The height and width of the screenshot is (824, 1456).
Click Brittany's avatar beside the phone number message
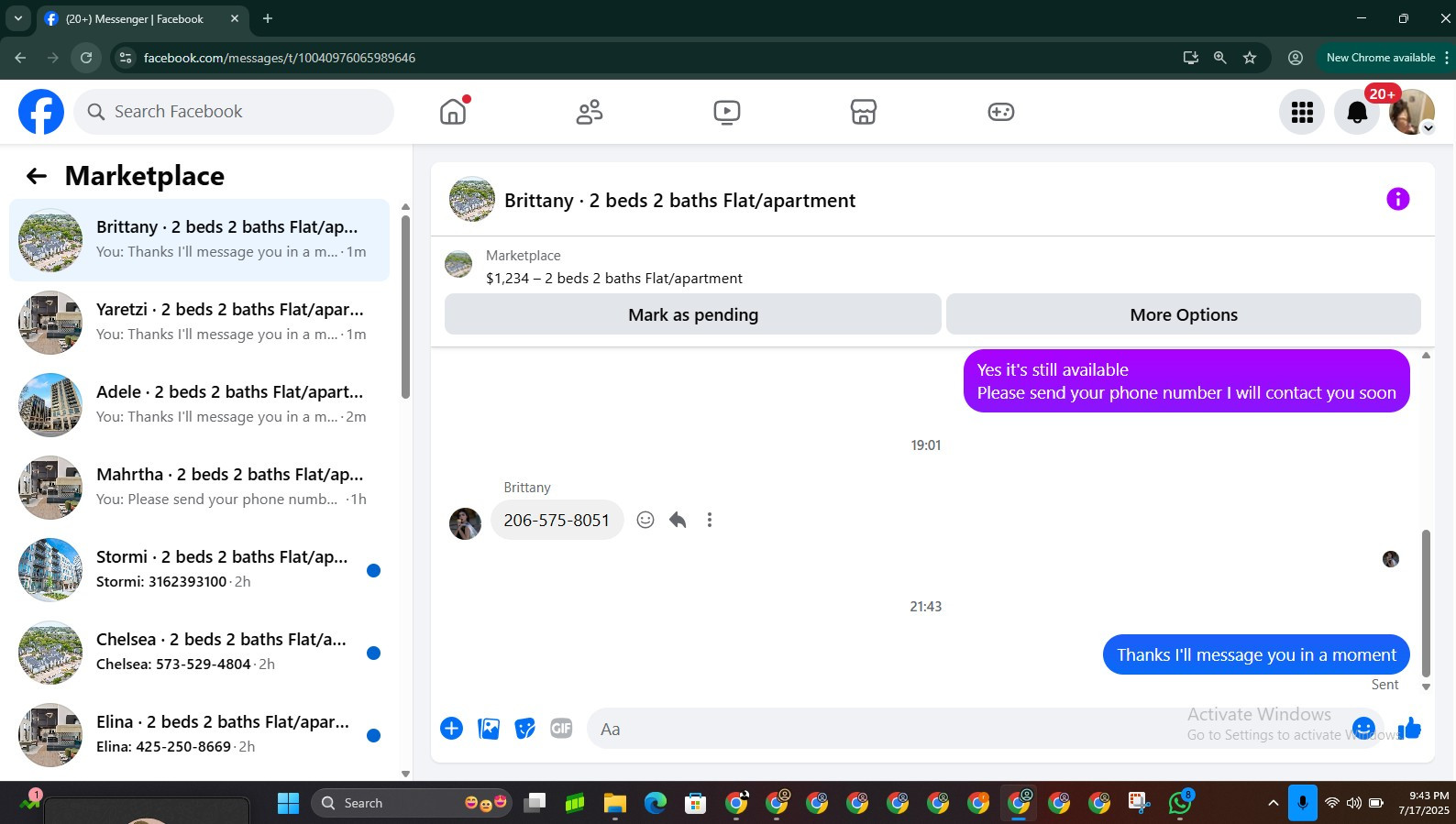(465, 523)
